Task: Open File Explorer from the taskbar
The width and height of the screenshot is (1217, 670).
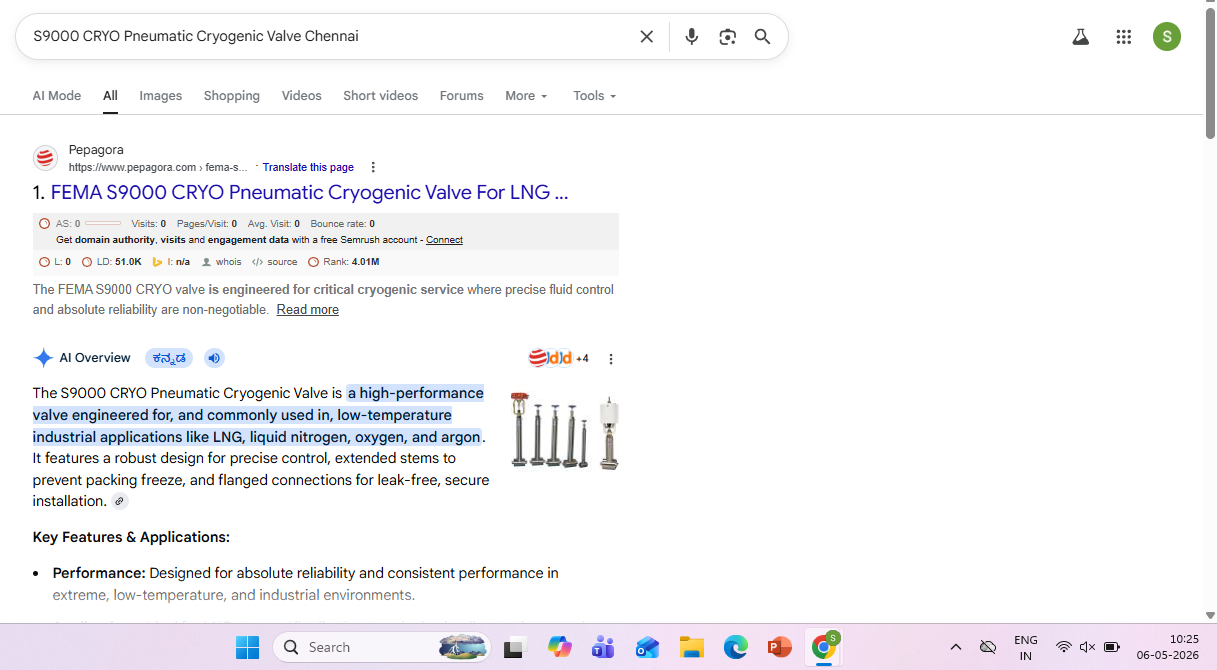Action: (x=691, y=647)
